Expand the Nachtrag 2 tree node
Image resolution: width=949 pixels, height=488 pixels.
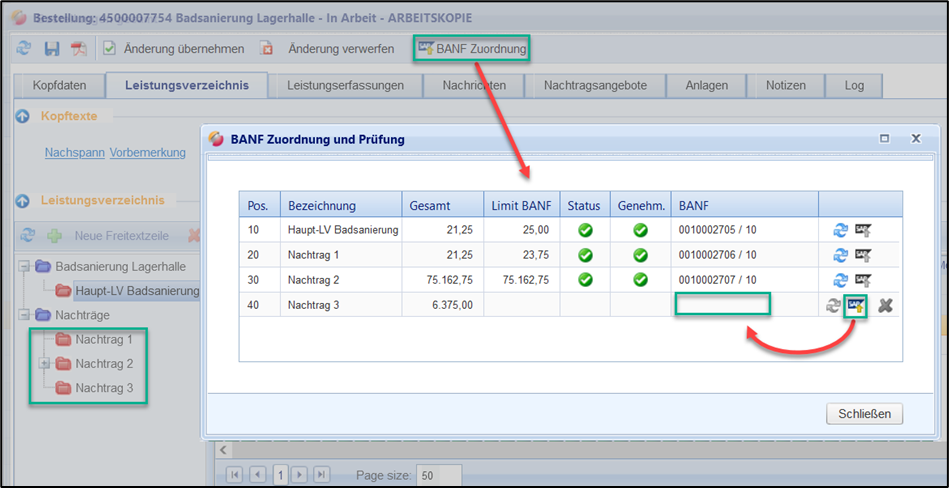coord(44,364)
